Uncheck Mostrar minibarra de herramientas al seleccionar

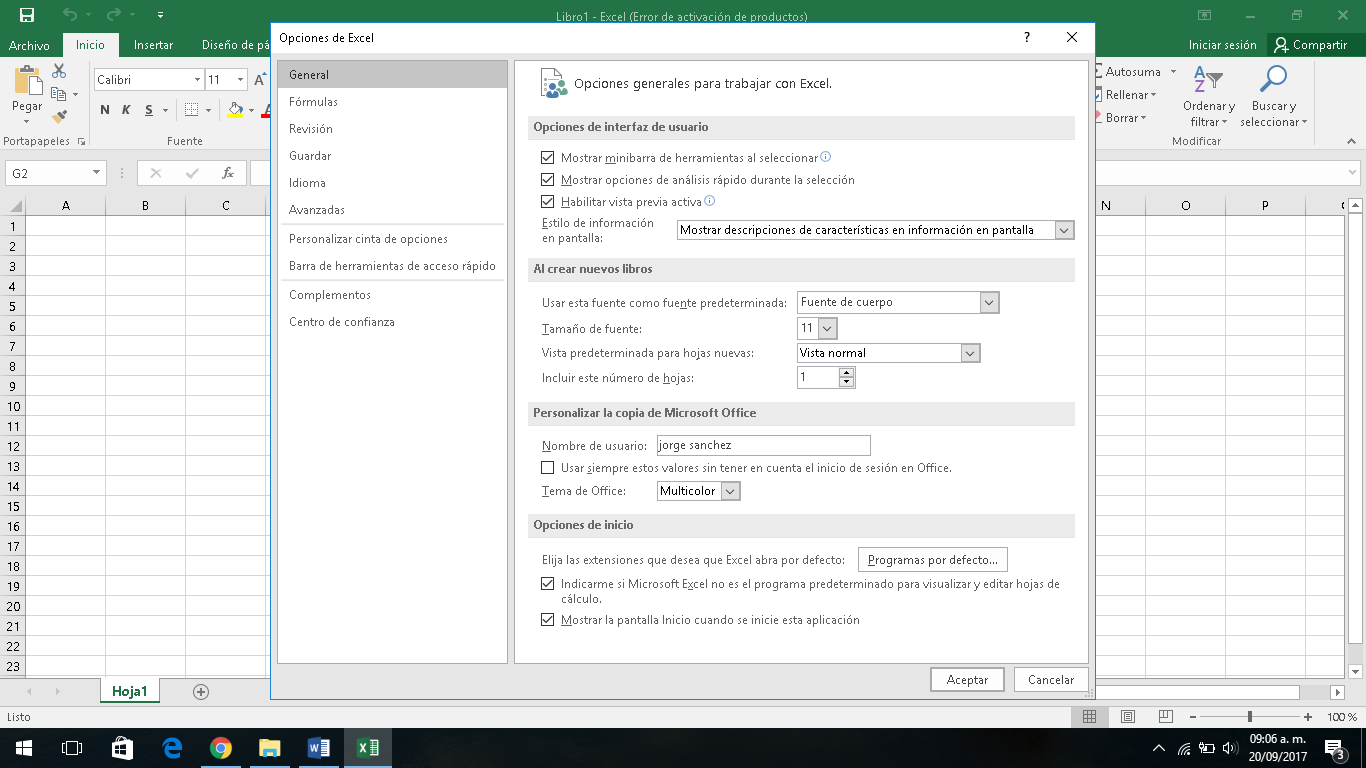(x=547, y=157)
